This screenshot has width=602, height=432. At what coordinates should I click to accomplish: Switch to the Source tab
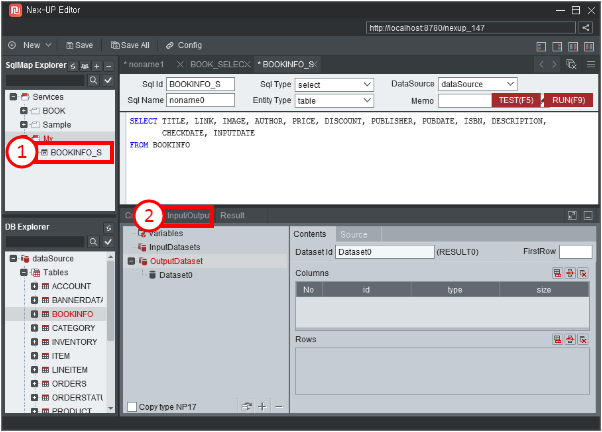tap(354, 234)
